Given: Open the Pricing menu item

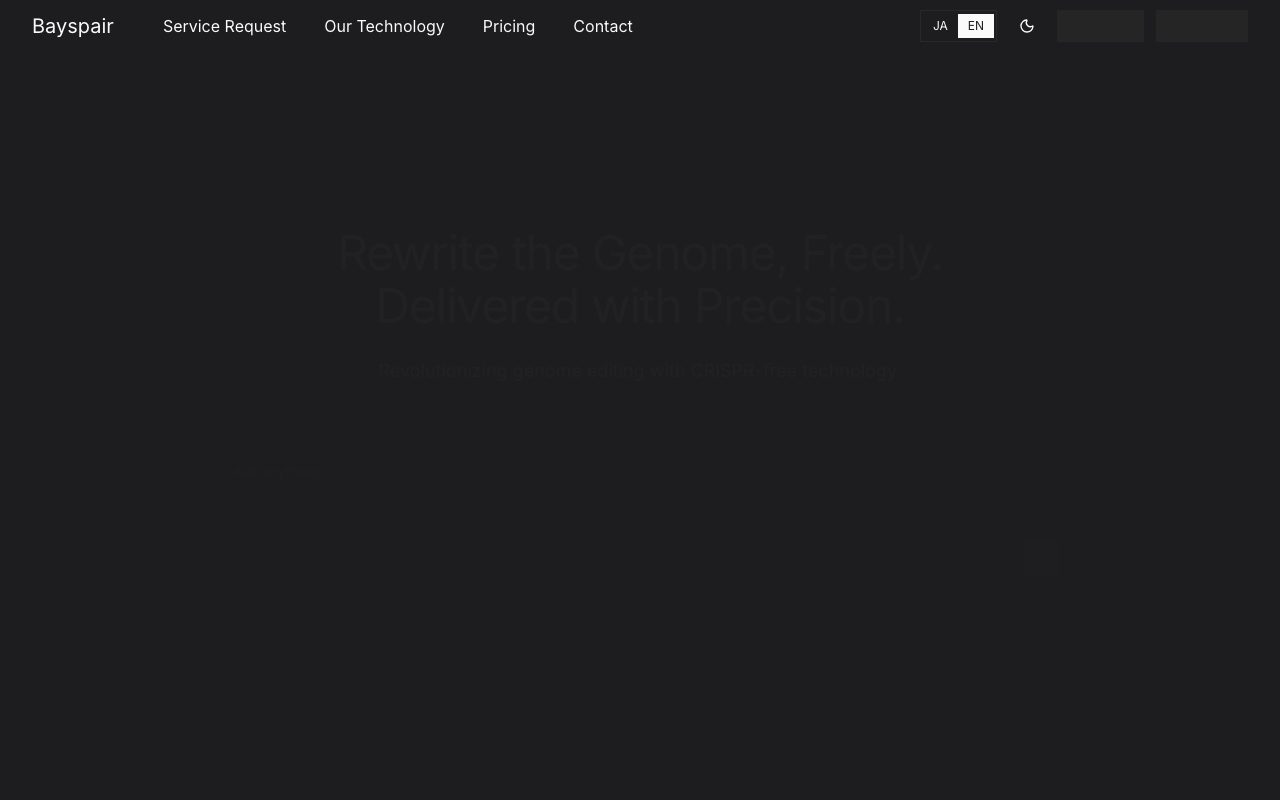Looking at the screenshot, I should (x=509, y=26).
